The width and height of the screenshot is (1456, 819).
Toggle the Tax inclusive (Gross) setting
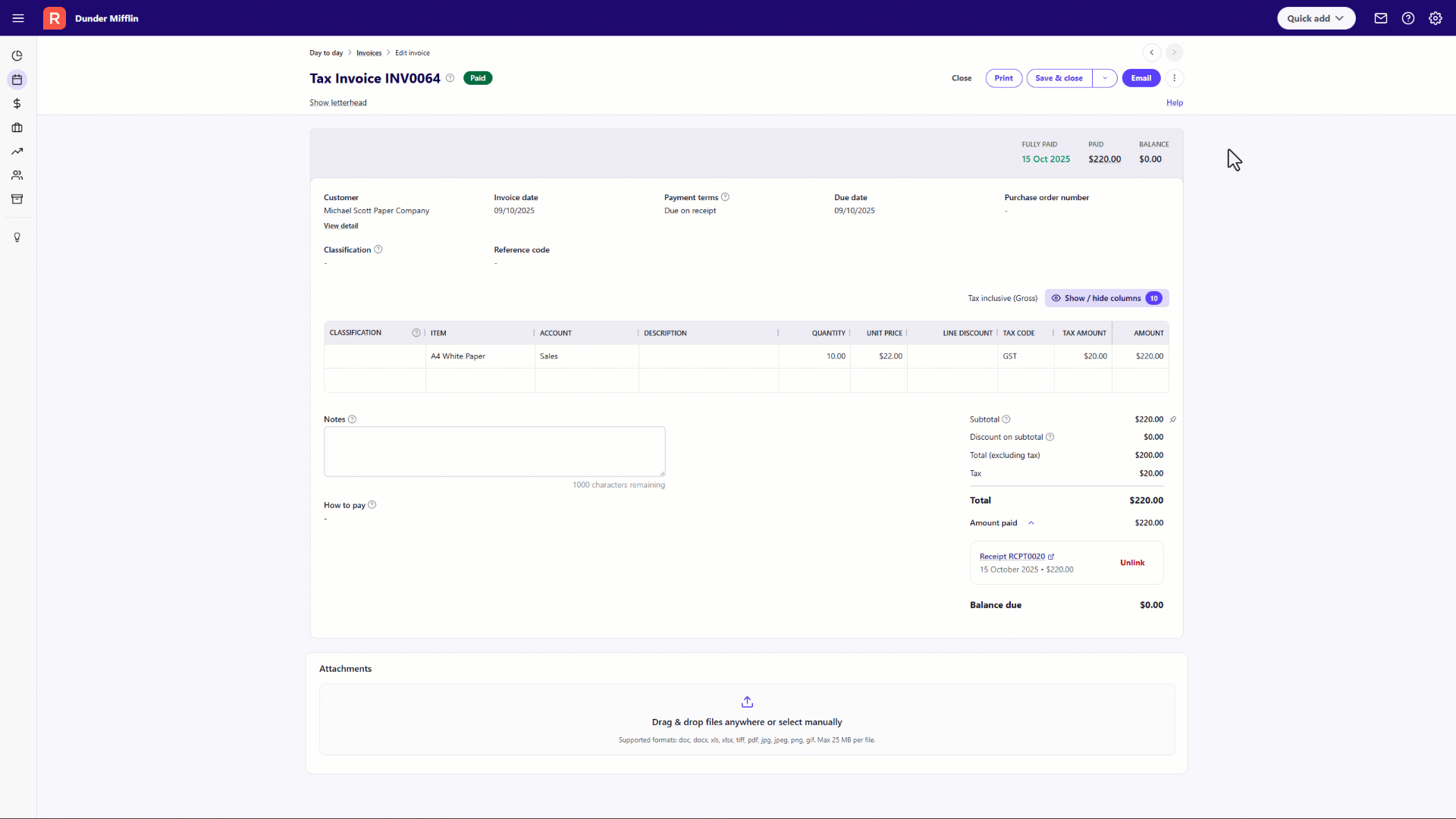click(x=1003, y=298)
